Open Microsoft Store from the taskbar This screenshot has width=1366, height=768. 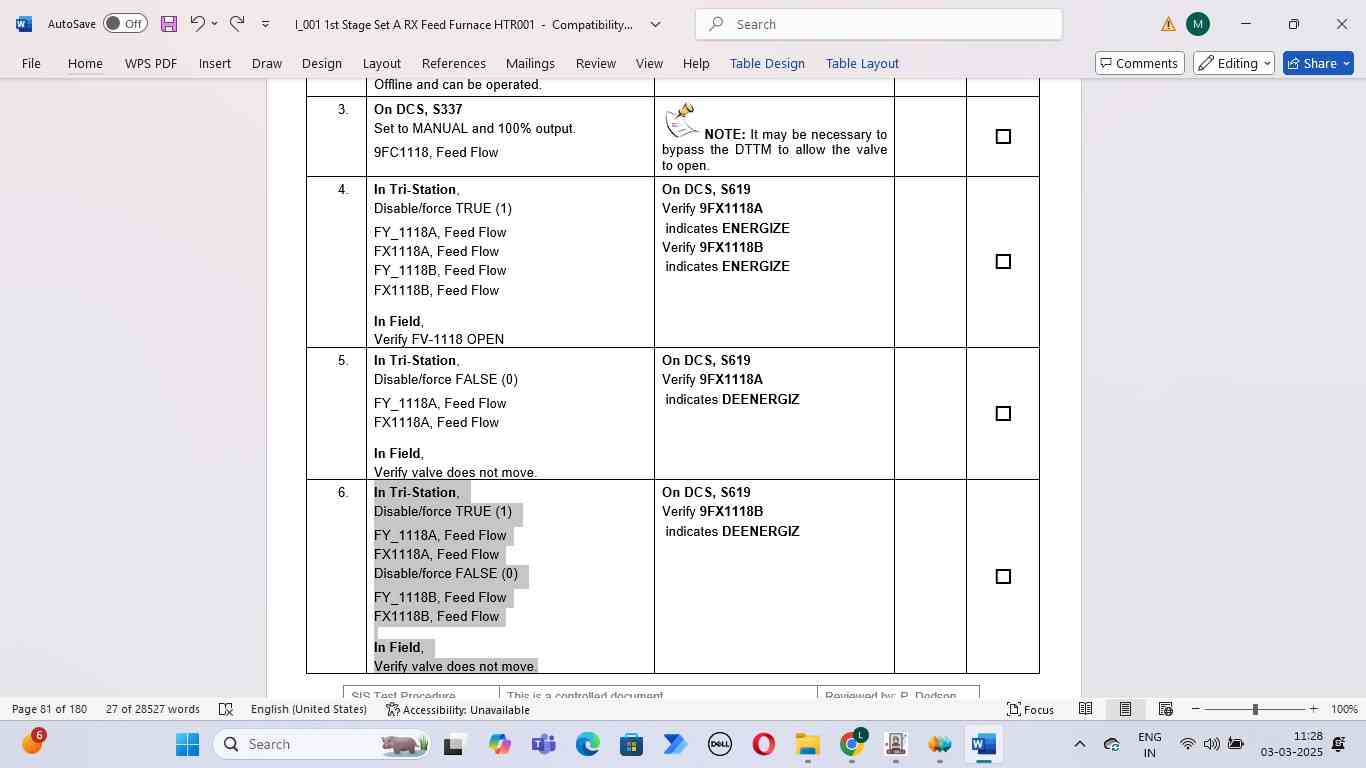[x=631, y=744]
